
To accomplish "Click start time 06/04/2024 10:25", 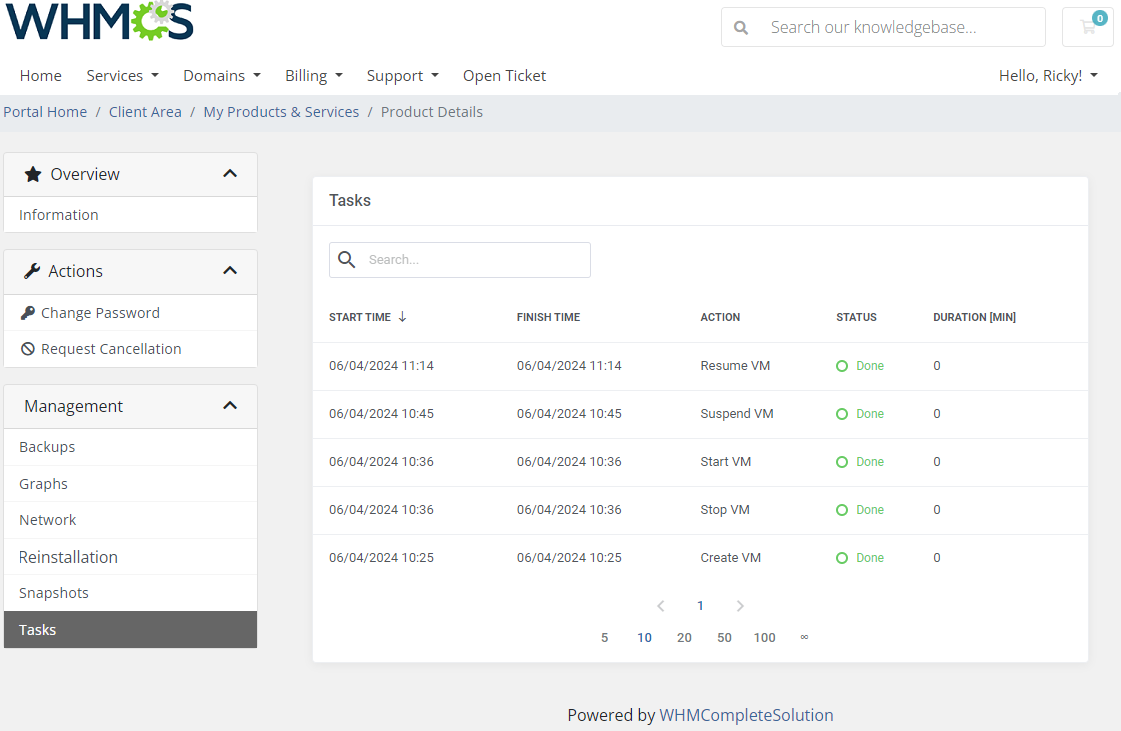I will coord(381,557).
